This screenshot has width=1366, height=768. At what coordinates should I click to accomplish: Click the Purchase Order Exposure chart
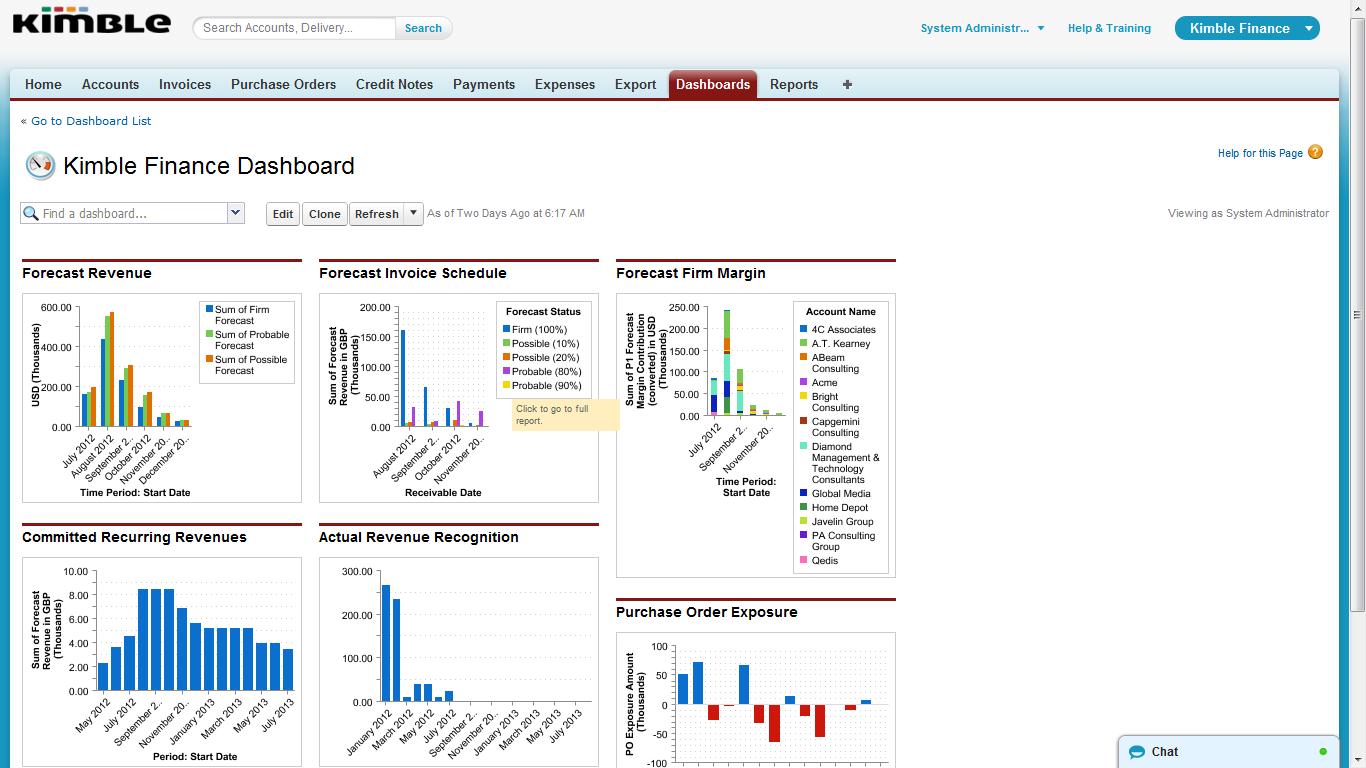(756, 700)
